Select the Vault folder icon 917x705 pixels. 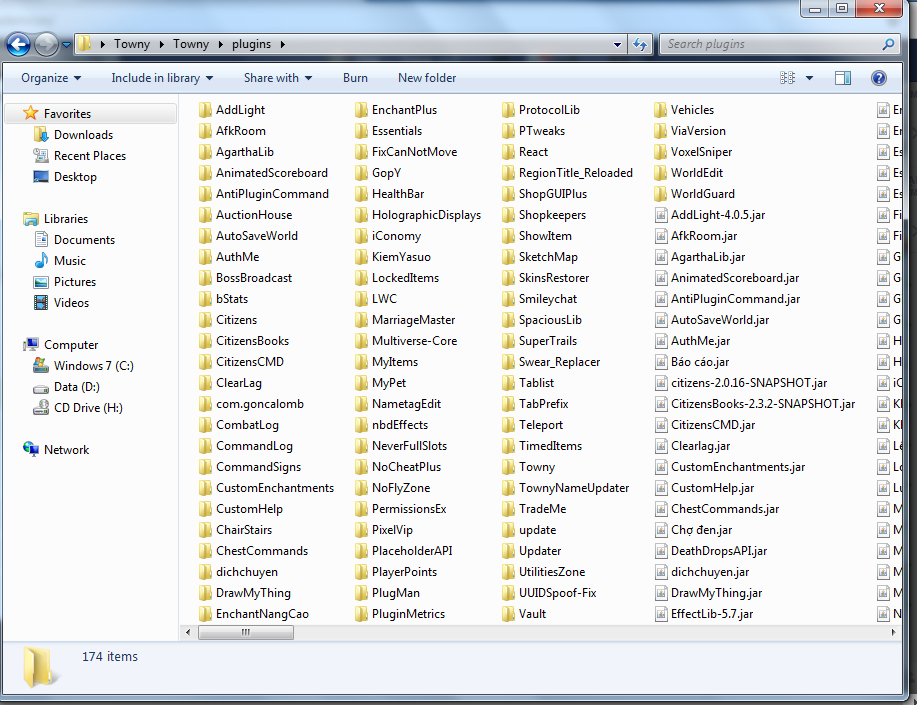point(508,614)
